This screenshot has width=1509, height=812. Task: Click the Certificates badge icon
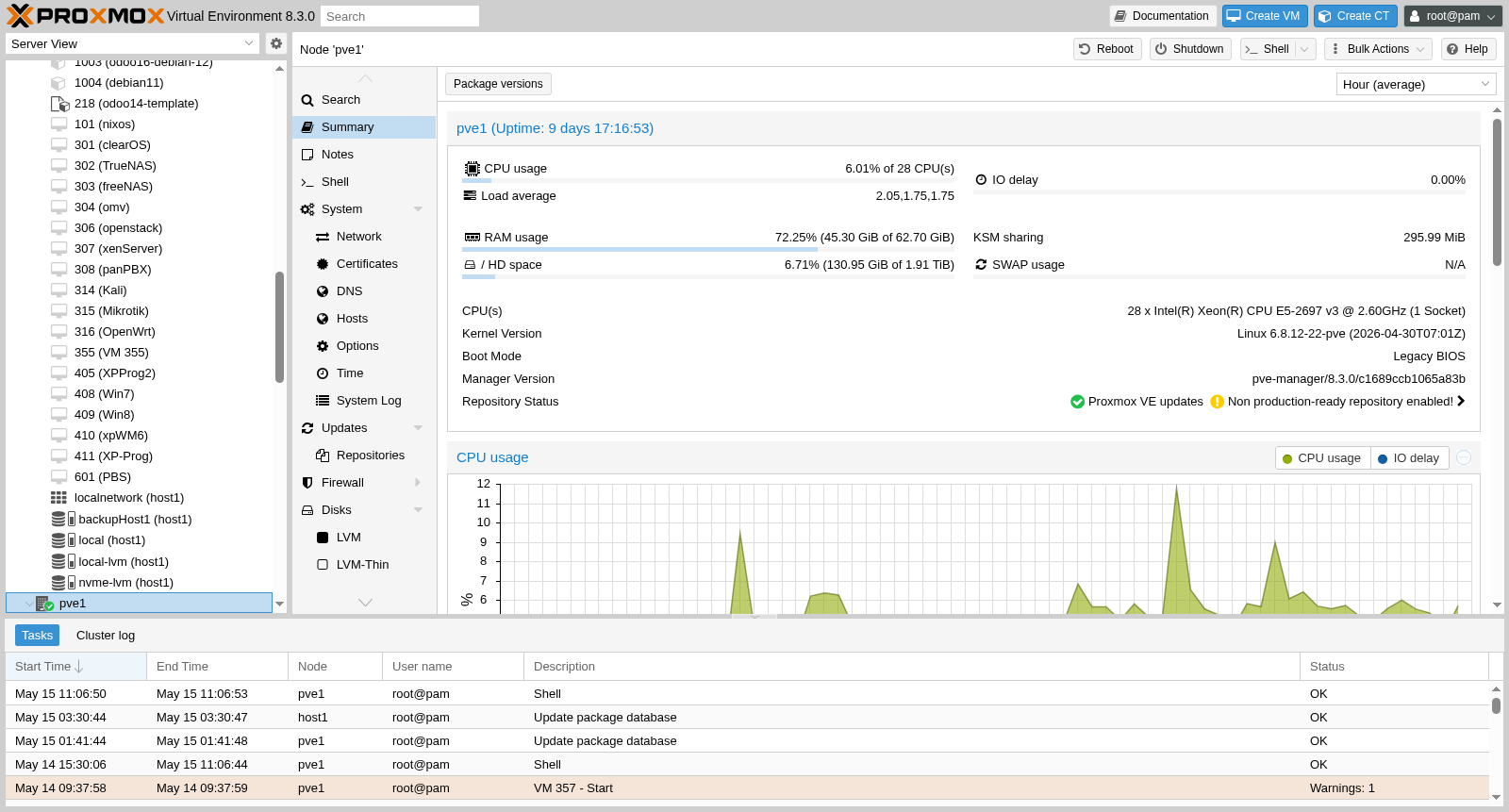coord(323,264)
